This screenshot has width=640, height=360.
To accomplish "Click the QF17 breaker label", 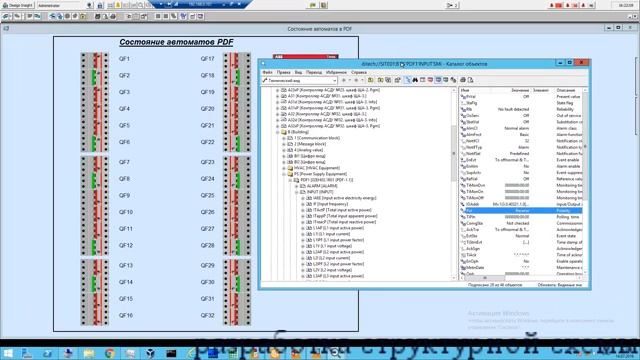I will pyautogui.click(x=207, y=59).
